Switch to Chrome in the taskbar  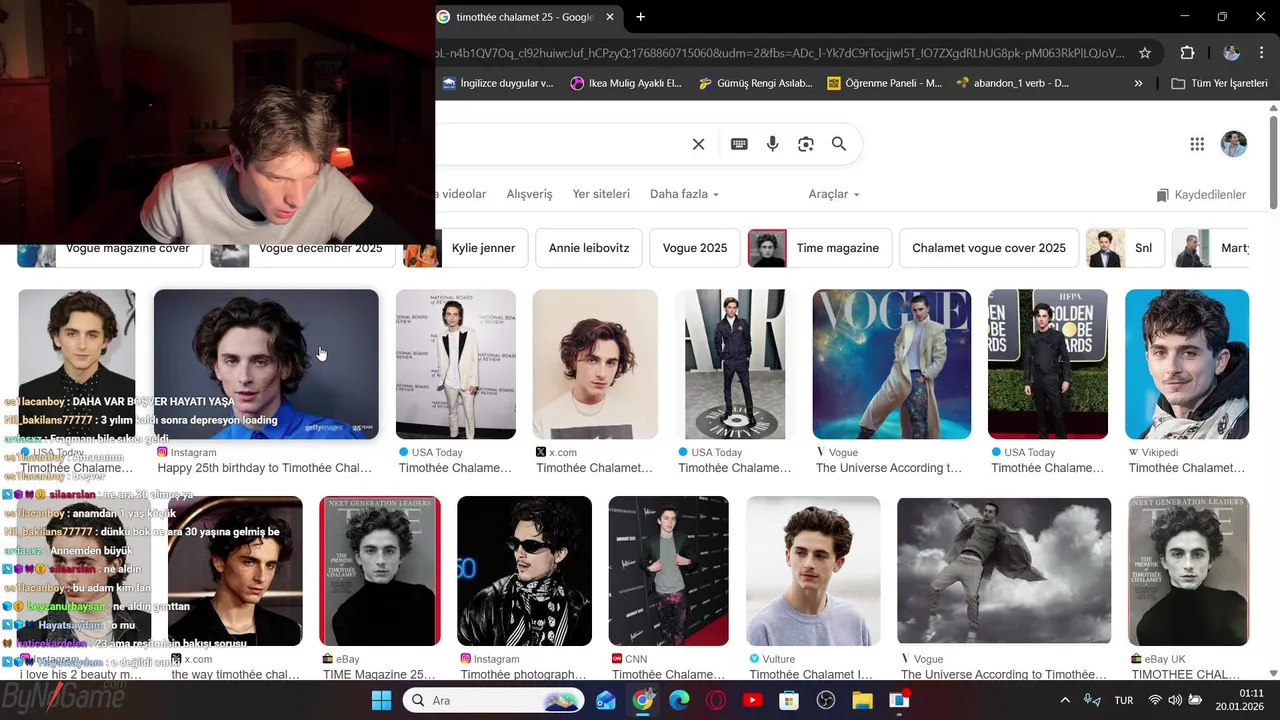coord(642,700)
